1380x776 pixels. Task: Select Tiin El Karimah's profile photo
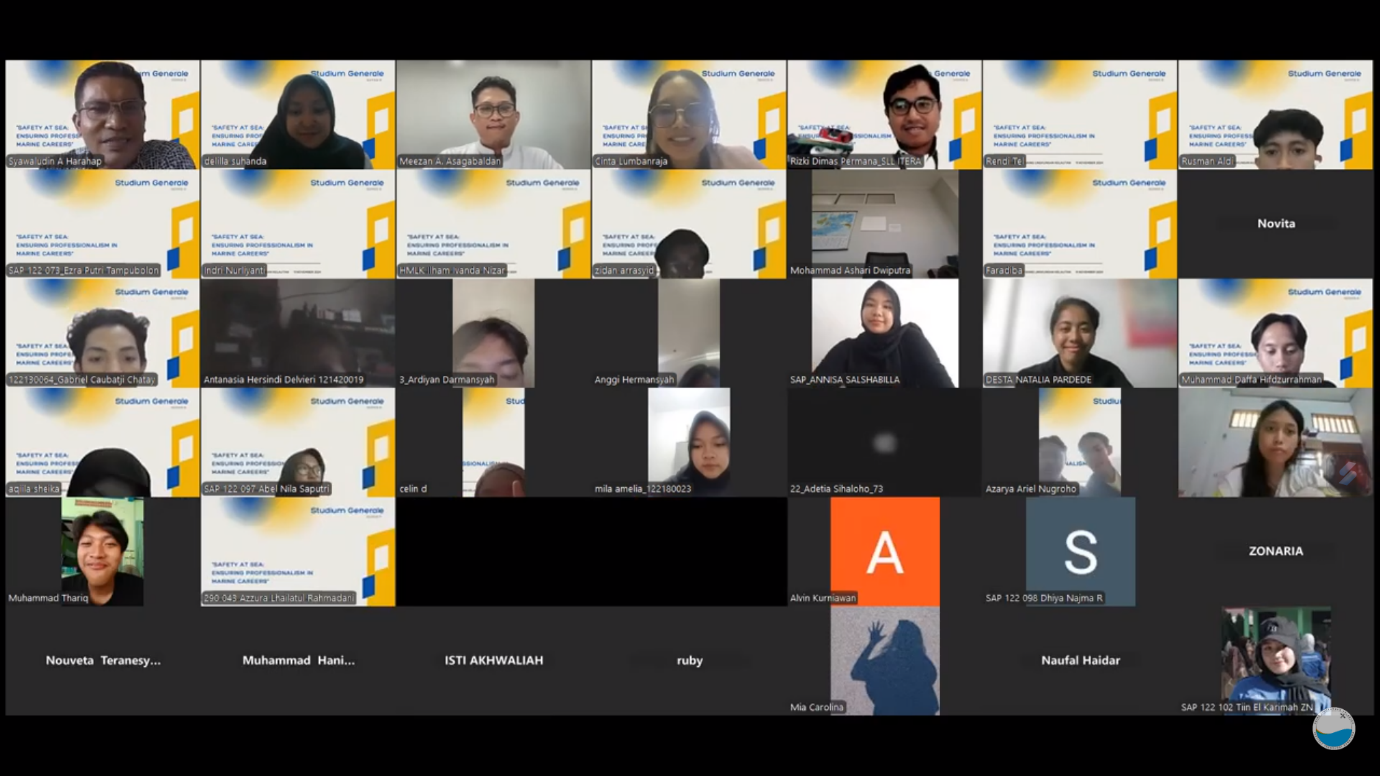pyautogui.click(x=1275, y=660)
